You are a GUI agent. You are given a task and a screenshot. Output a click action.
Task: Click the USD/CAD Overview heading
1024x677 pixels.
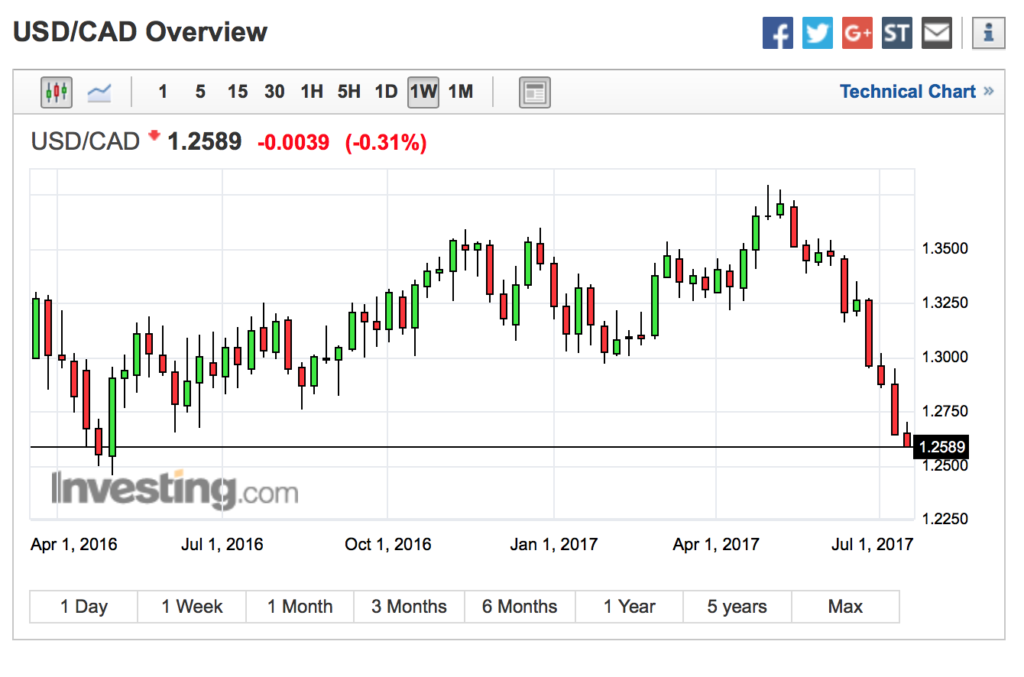140,32
